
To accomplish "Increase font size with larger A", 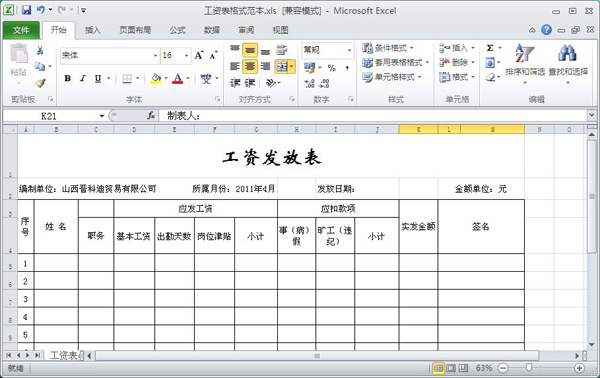I will click(x=199, y=55).
